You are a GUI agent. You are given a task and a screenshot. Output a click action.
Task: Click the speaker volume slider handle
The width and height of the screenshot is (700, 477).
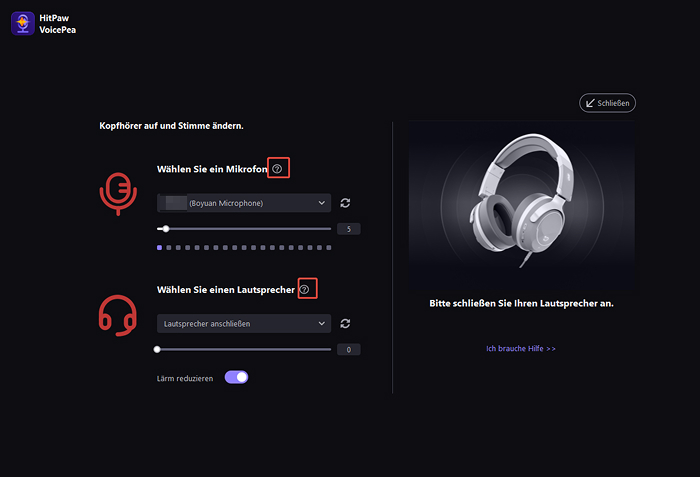[157, 349]
